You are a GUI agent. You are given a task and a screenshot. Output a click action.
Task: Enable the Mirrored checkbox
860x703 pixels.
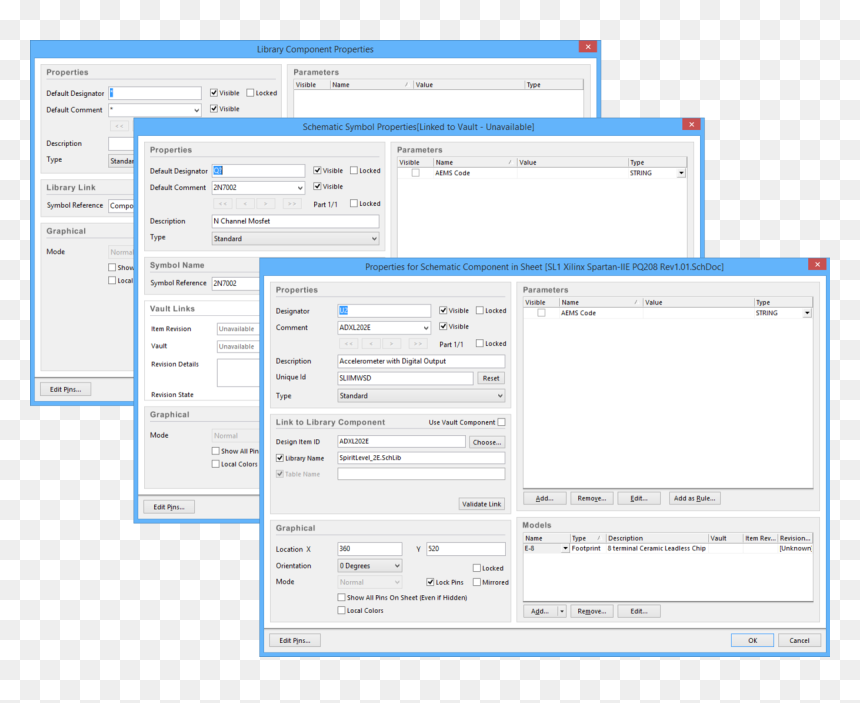point(477,582)
